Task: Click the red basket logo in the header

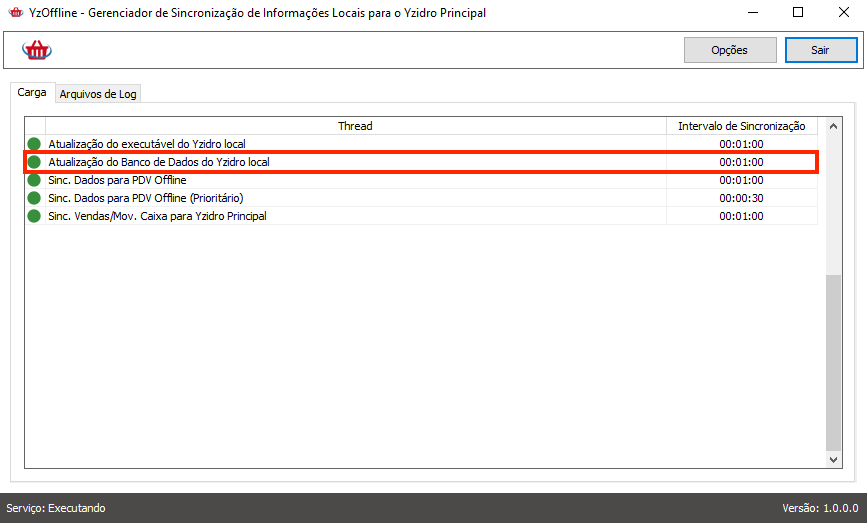Action: pyautogui.click(x=37, y=50)
